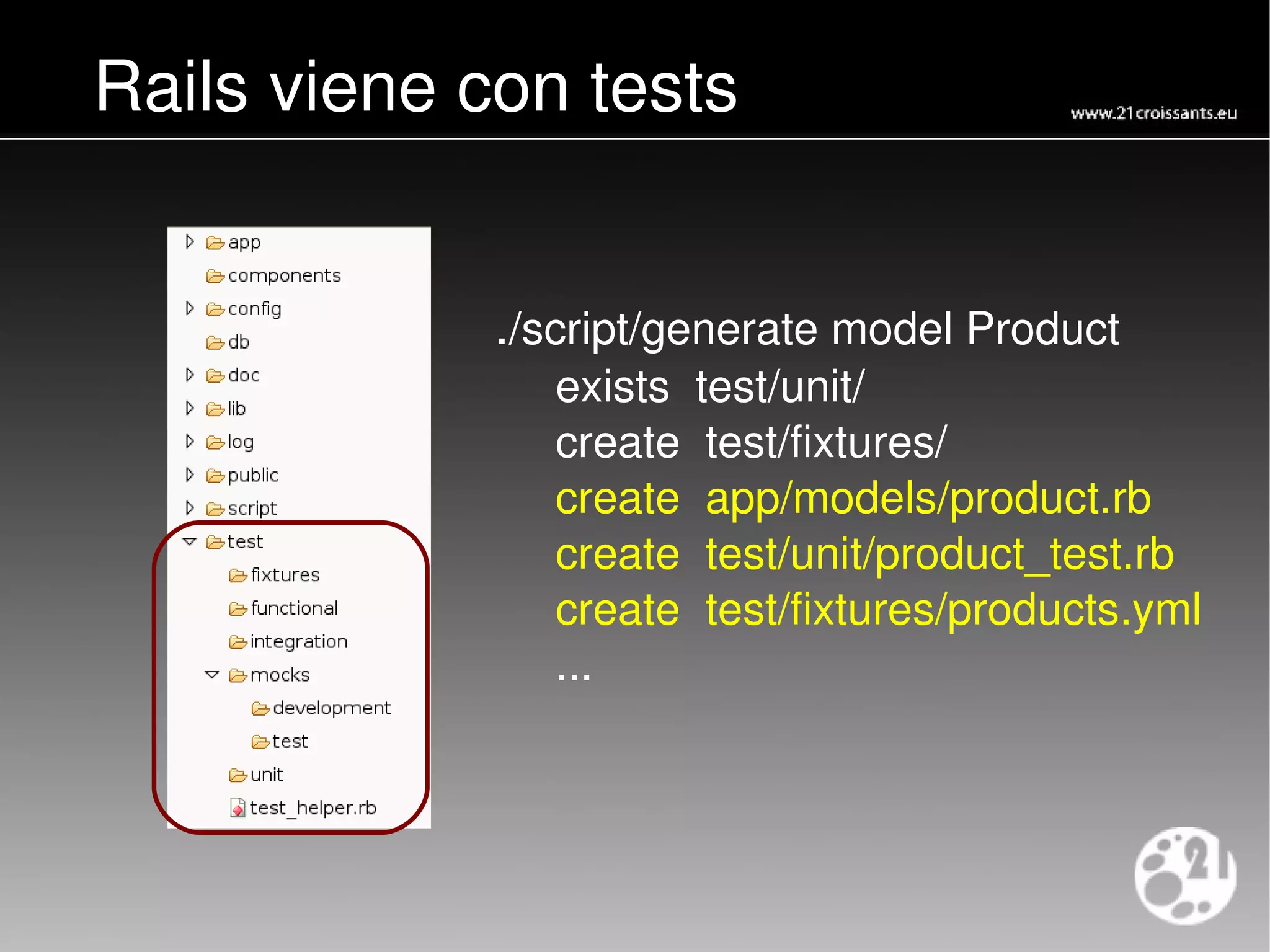Click the mocks folder icon
Viewport: 1270px width, 952px height.
point(238,675)
